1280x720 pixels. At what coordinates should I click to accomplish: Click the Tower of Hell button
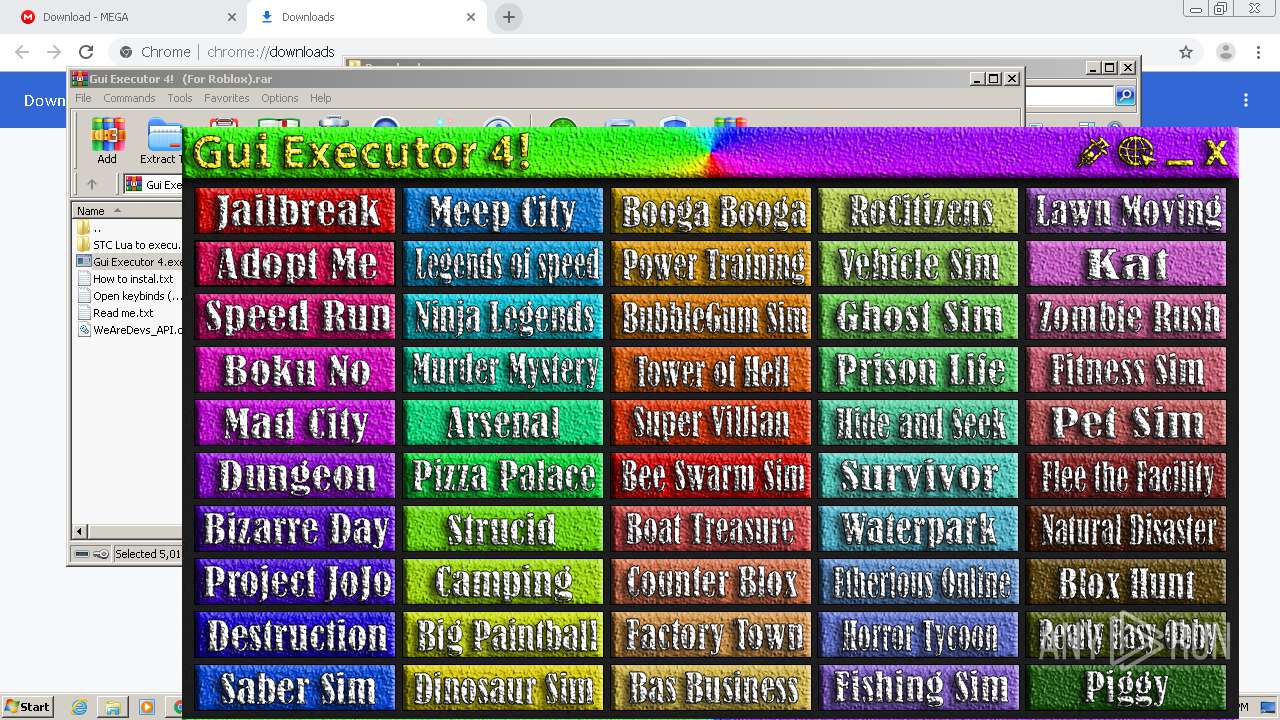(711, 370)
